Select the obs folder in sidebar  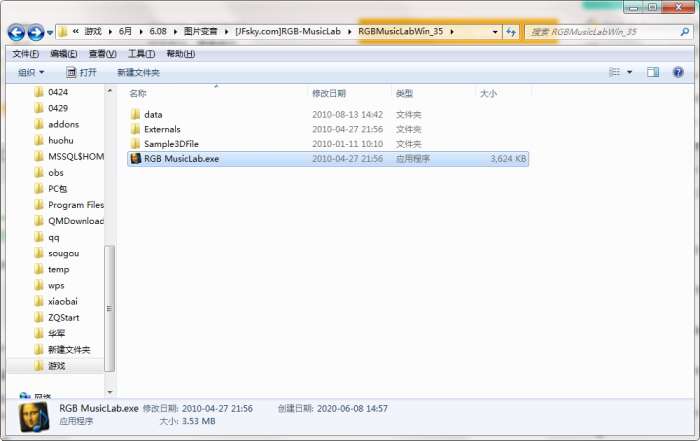tap(56, 173)
